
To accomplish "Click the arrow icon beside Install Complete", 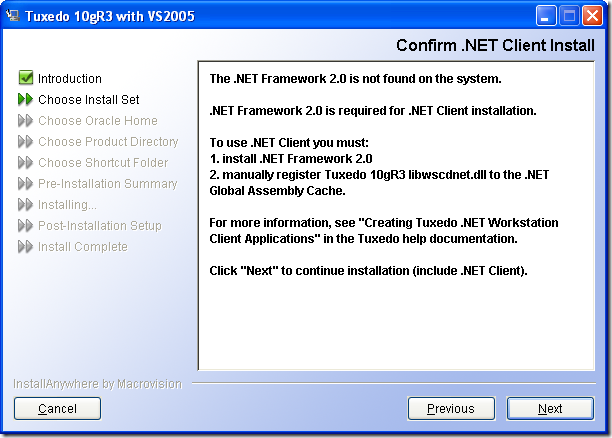I will 26,246.
